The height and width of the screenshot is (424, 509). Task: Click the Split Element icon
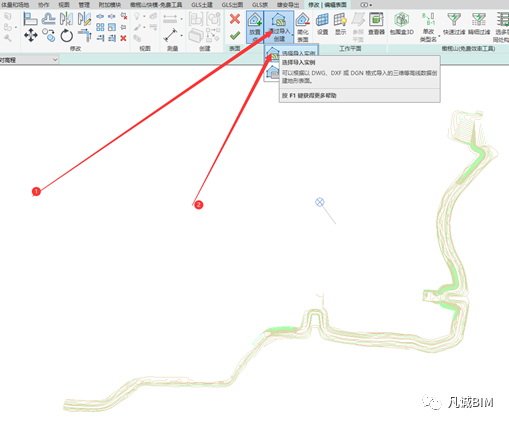coord(100,16)
